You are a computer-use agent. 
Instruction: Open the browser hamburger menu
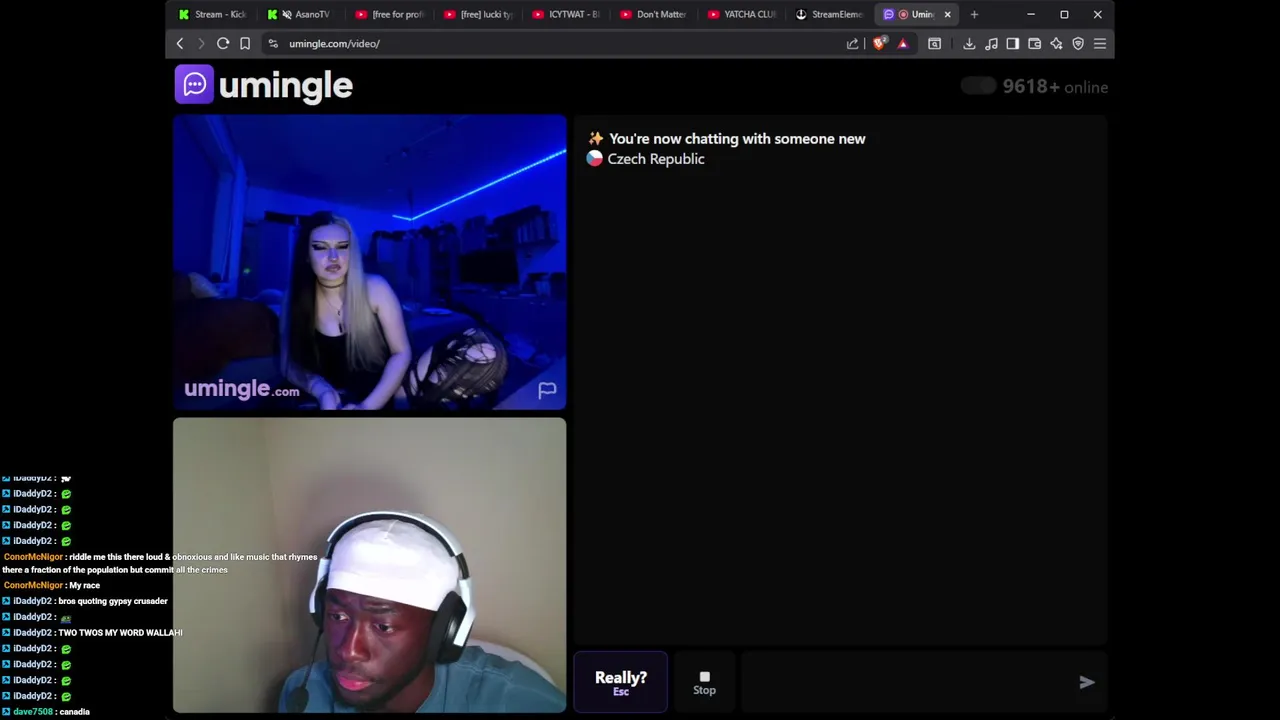(1100, 44)
